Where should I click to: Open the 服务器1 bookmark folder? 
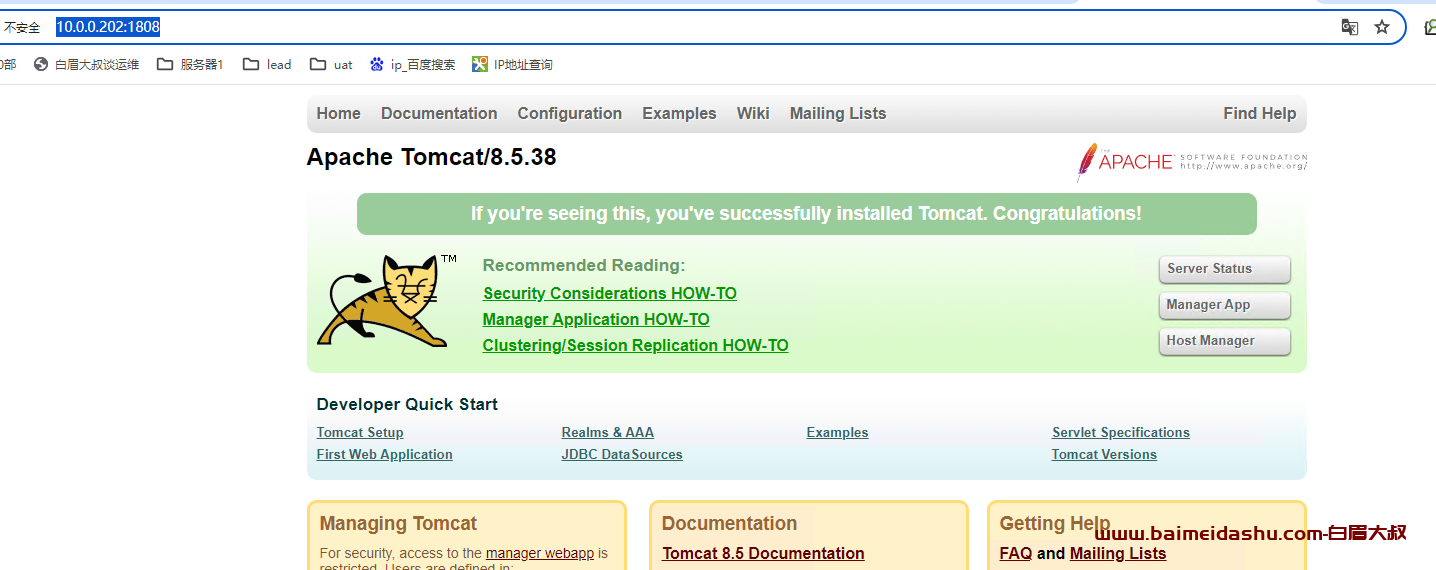[x=190, y=64]
